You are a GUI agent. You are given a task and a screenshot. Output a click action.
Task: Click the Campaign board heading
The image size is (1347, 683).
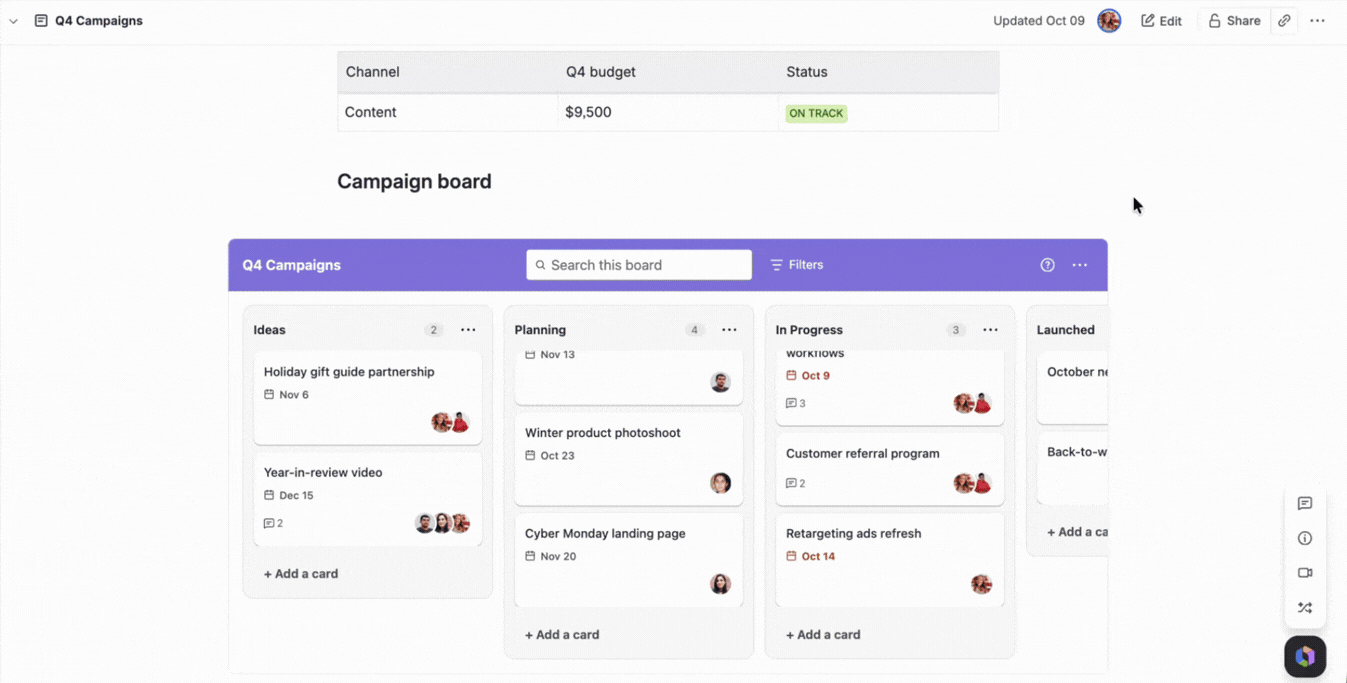point(414,181)
